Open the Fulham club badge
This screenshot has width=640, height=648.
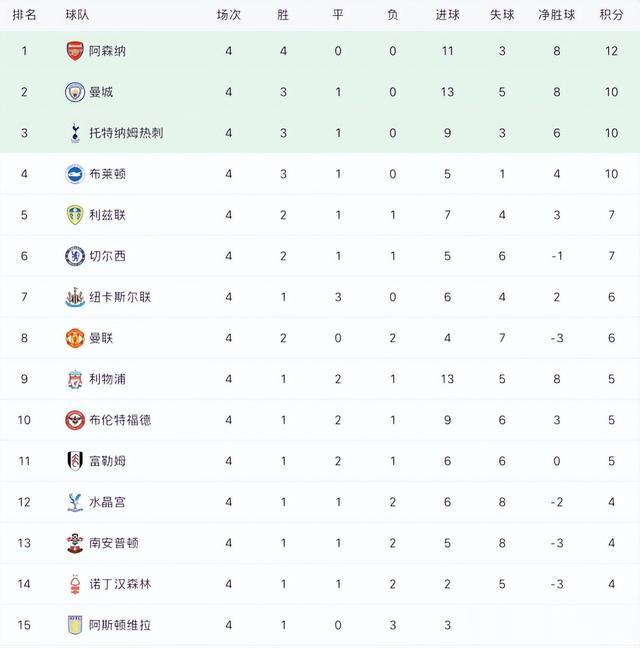75,461
